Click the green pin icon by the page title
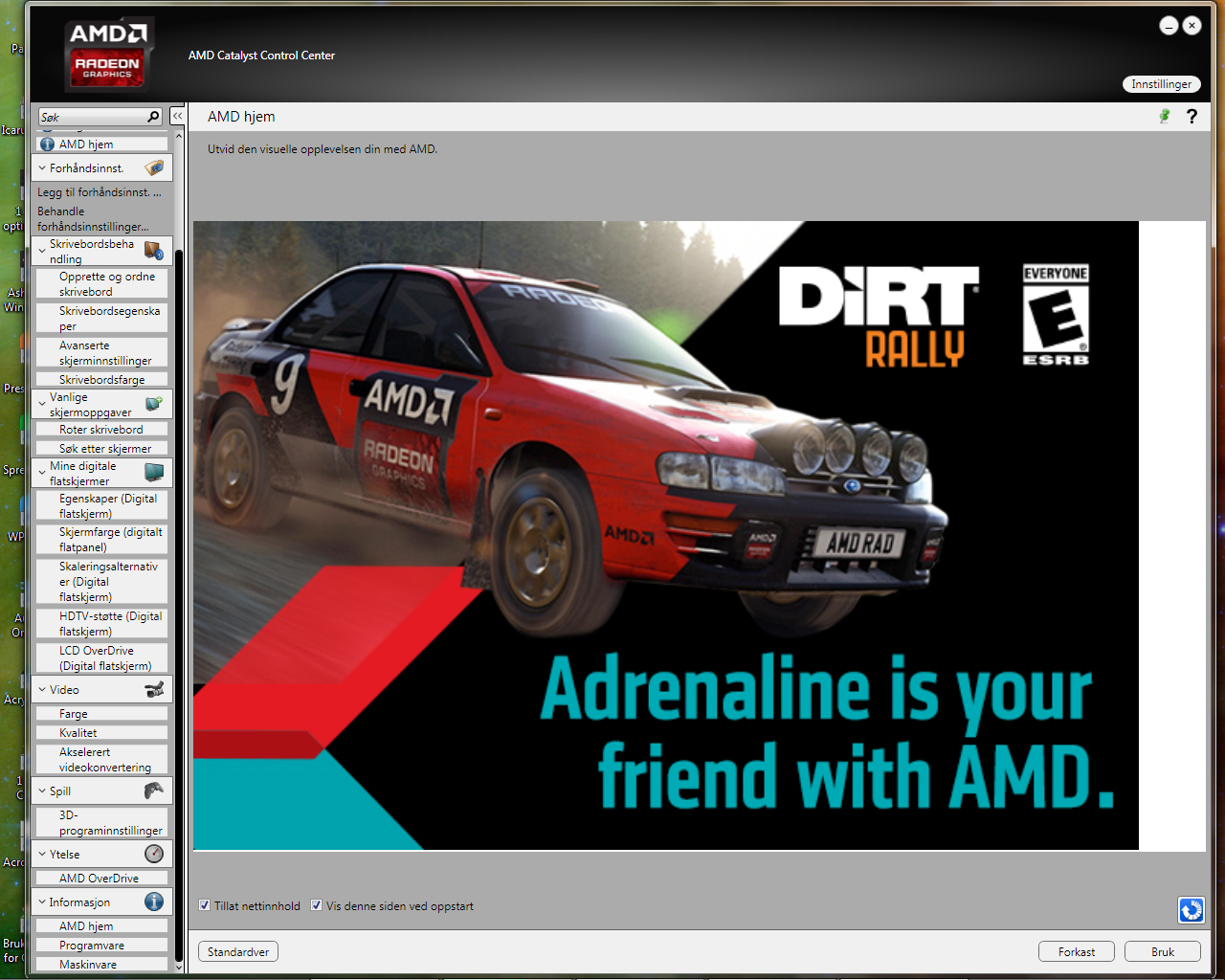 (1165, 116)
